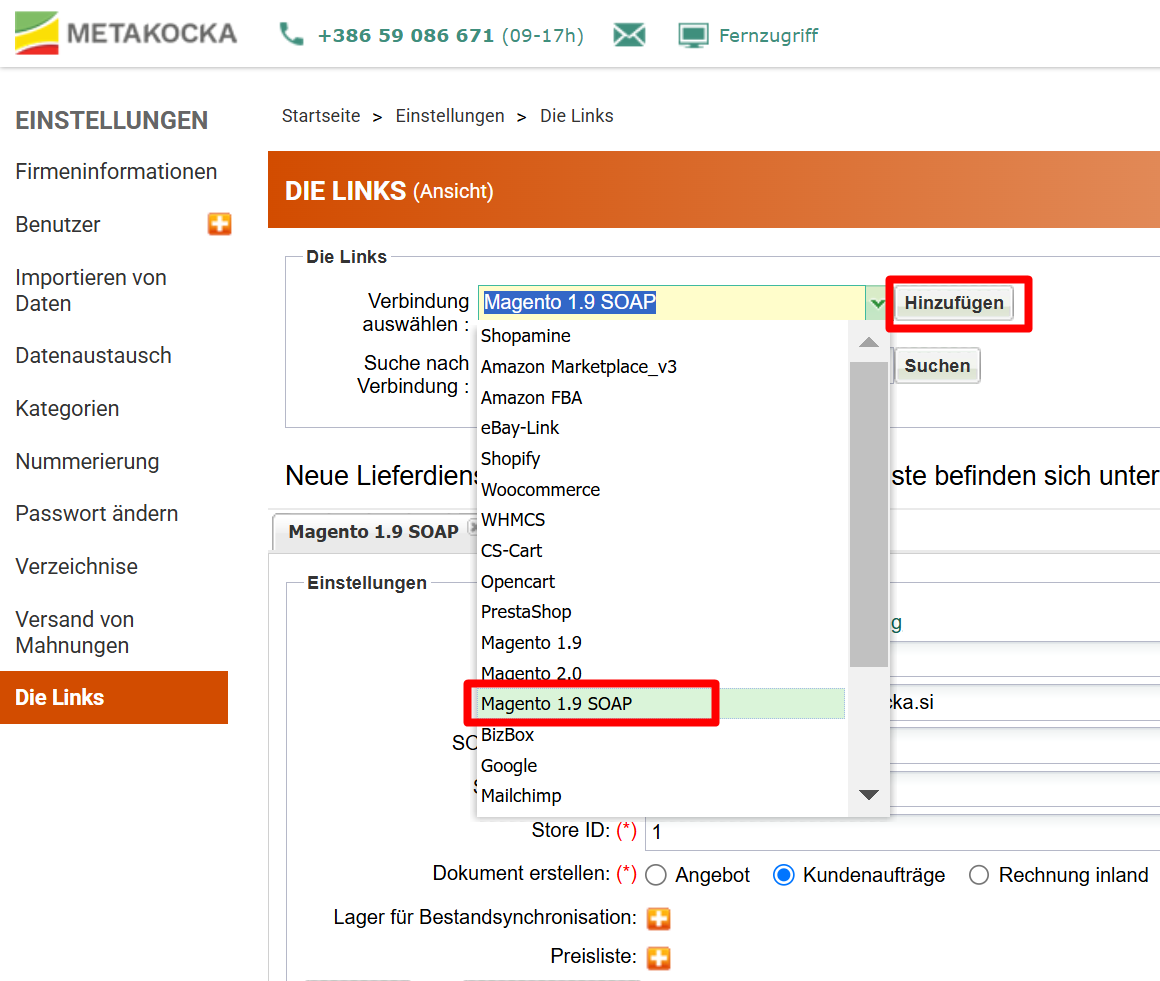The image size is (1160, 981).
Task: Click the Fernzugriff monitor icon
Action: point(693,35)
